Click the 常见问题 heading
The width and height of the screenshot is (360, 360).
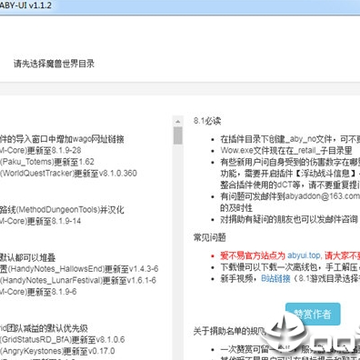point(210,237)
